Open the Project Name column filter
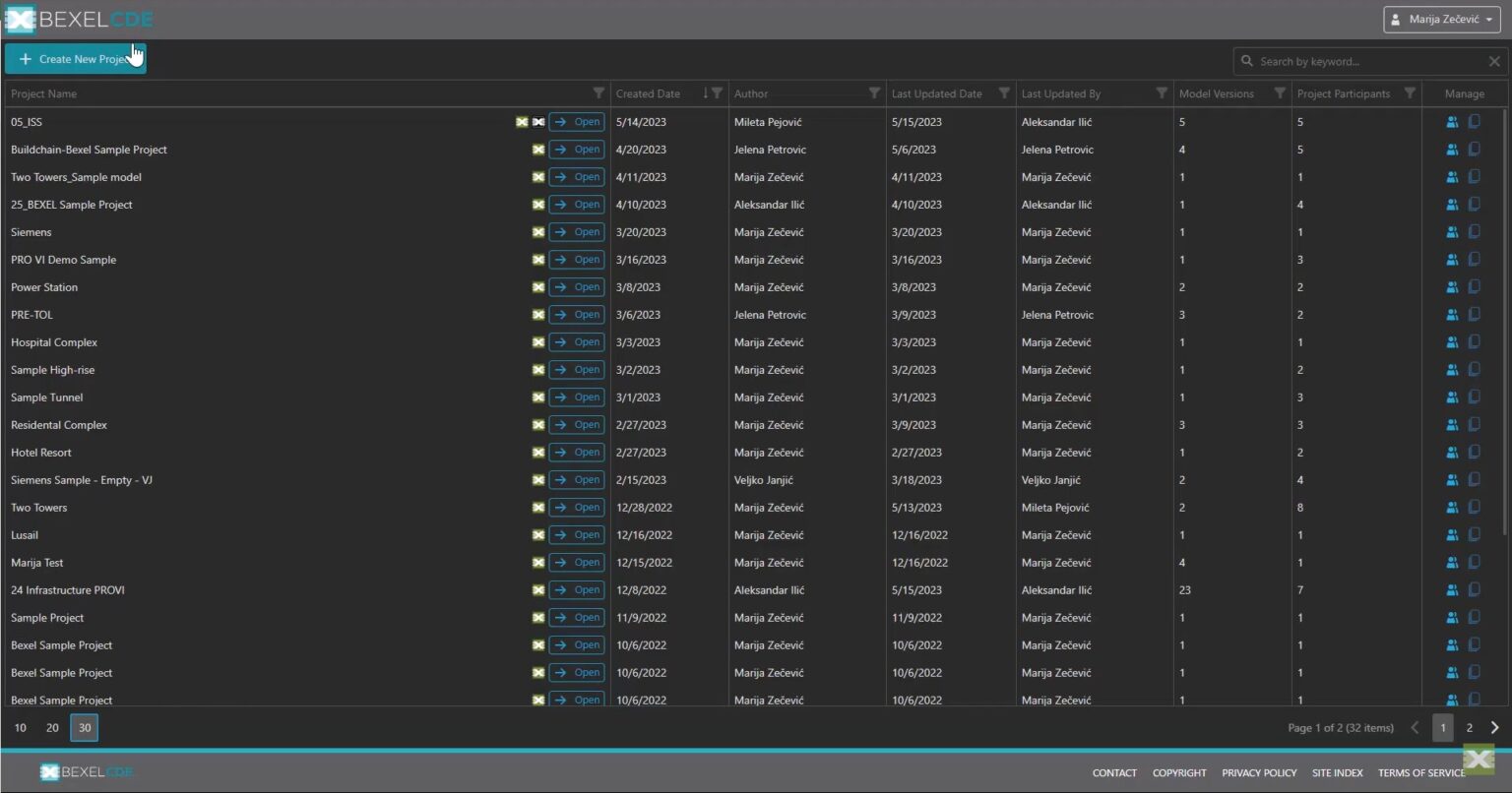Screen dimensions: 1512x793 598,92
